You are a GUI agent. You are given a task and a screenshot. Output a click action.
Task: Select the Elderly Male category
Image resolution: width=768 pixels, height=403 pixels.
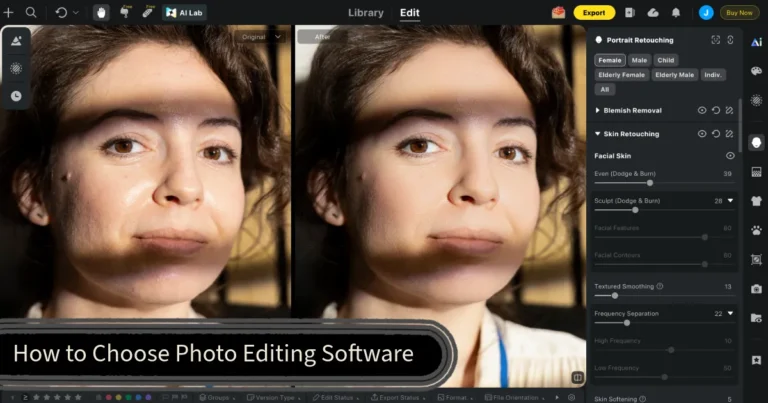click(x=674, y=75)
